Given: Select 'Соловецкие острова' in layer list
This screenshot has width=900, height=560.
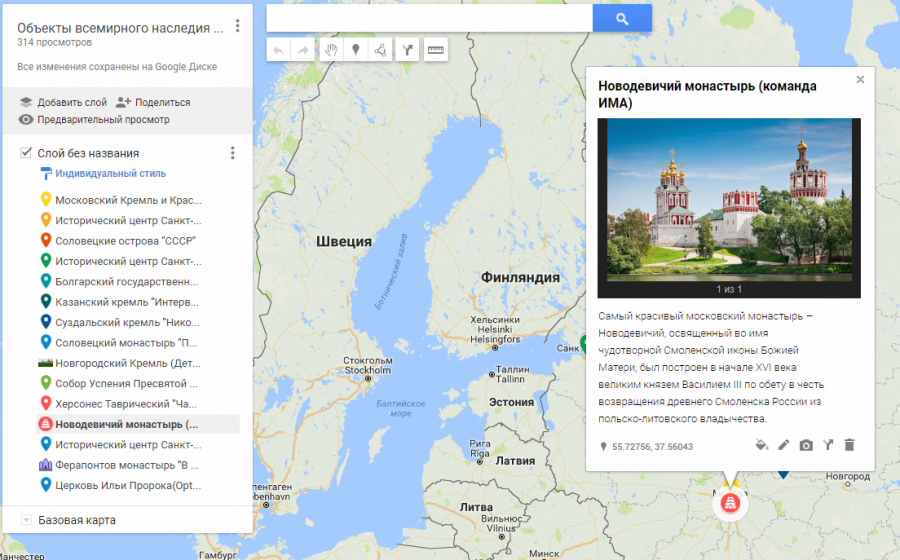Looking at the screenshot, I should coord(125,240).
